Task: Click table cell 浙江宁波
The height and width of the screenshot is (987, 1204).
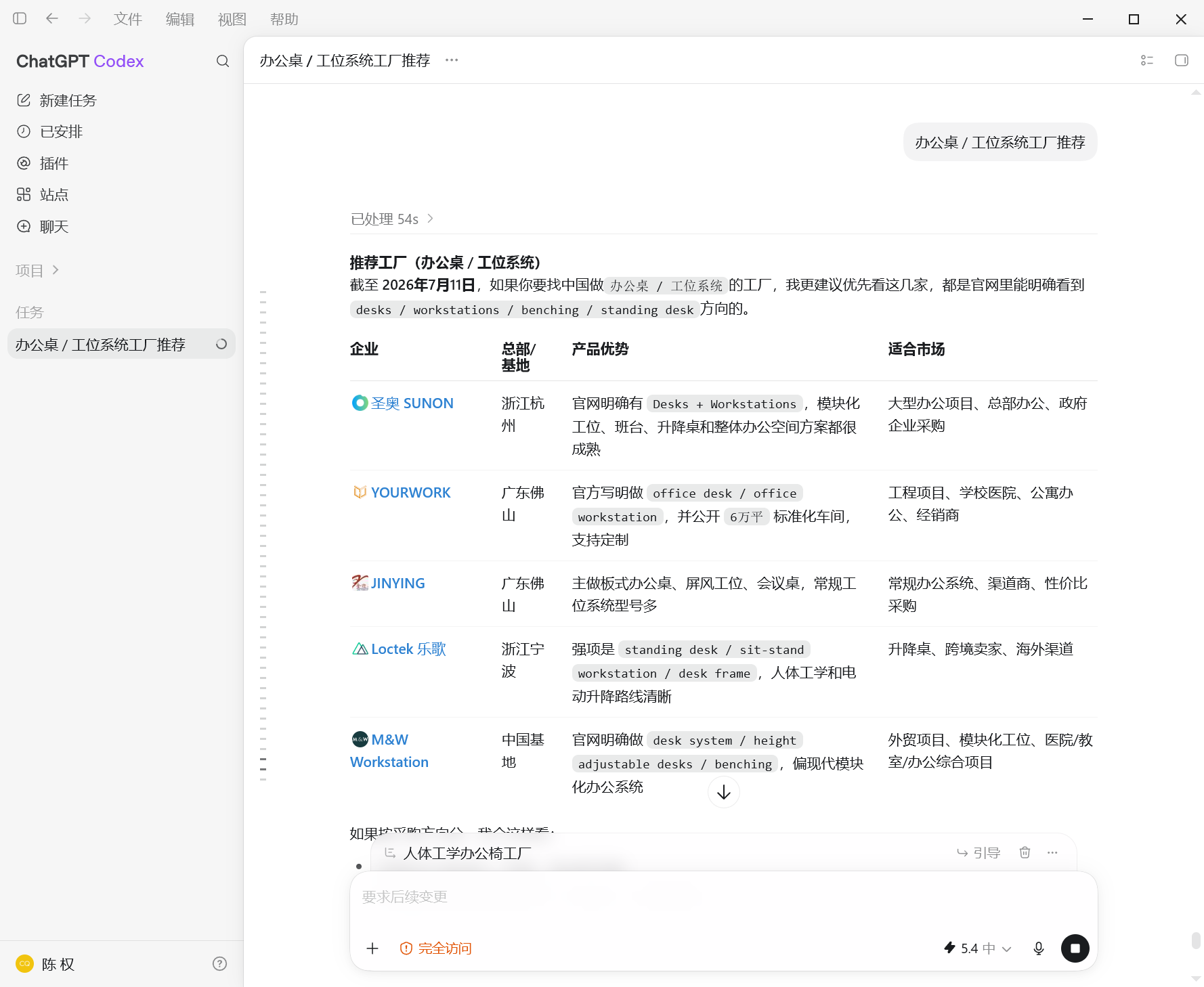Action: 523,660
